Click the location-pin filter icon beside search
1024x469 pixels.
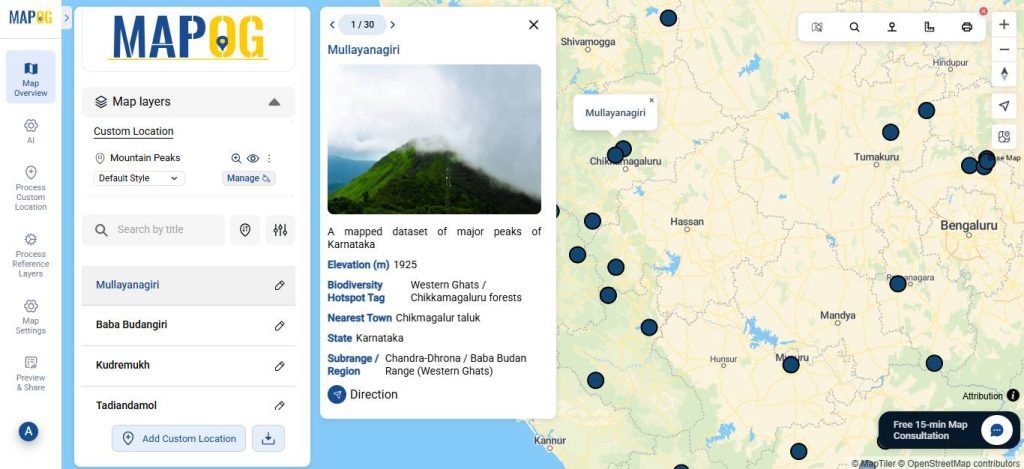(x=245, y=230)
